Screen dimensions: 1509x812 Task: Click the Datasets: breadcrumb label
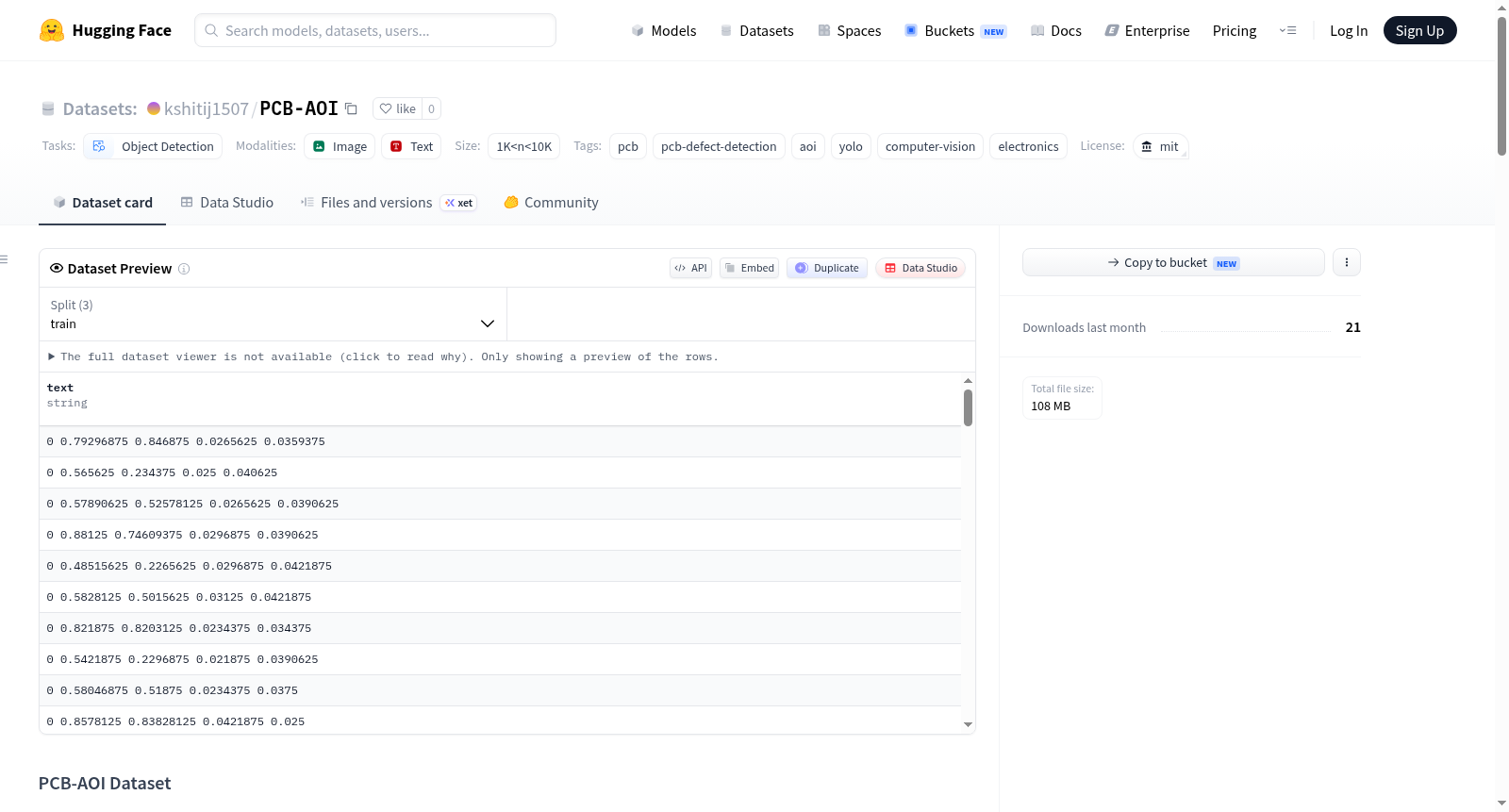pos(100,108)
